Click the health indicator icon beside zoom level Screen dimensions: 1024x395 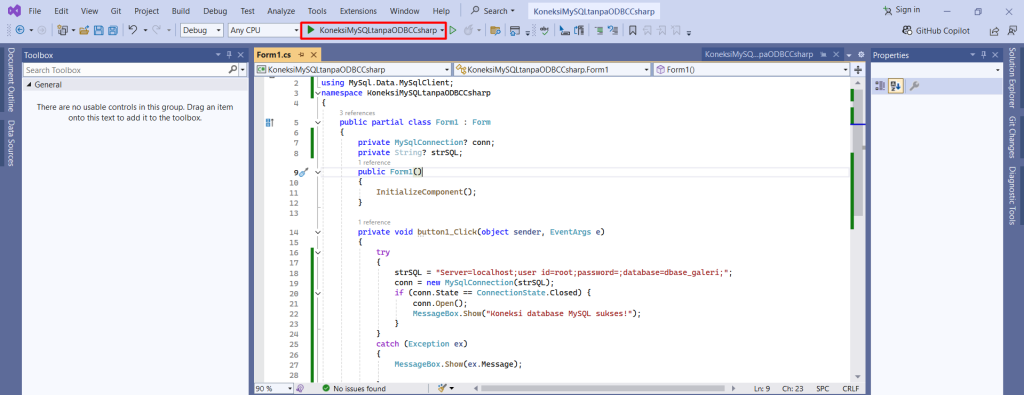point(300,388)
